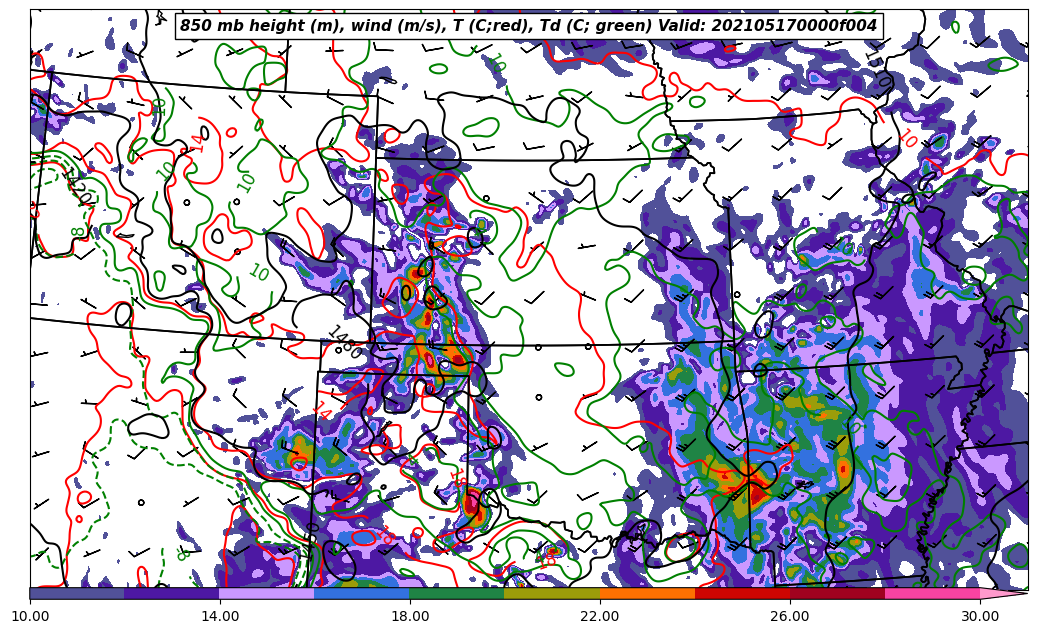The image size is (1037, 633).
Task: Click the 22.00 colorbar tick label
Action: point(600,617)
